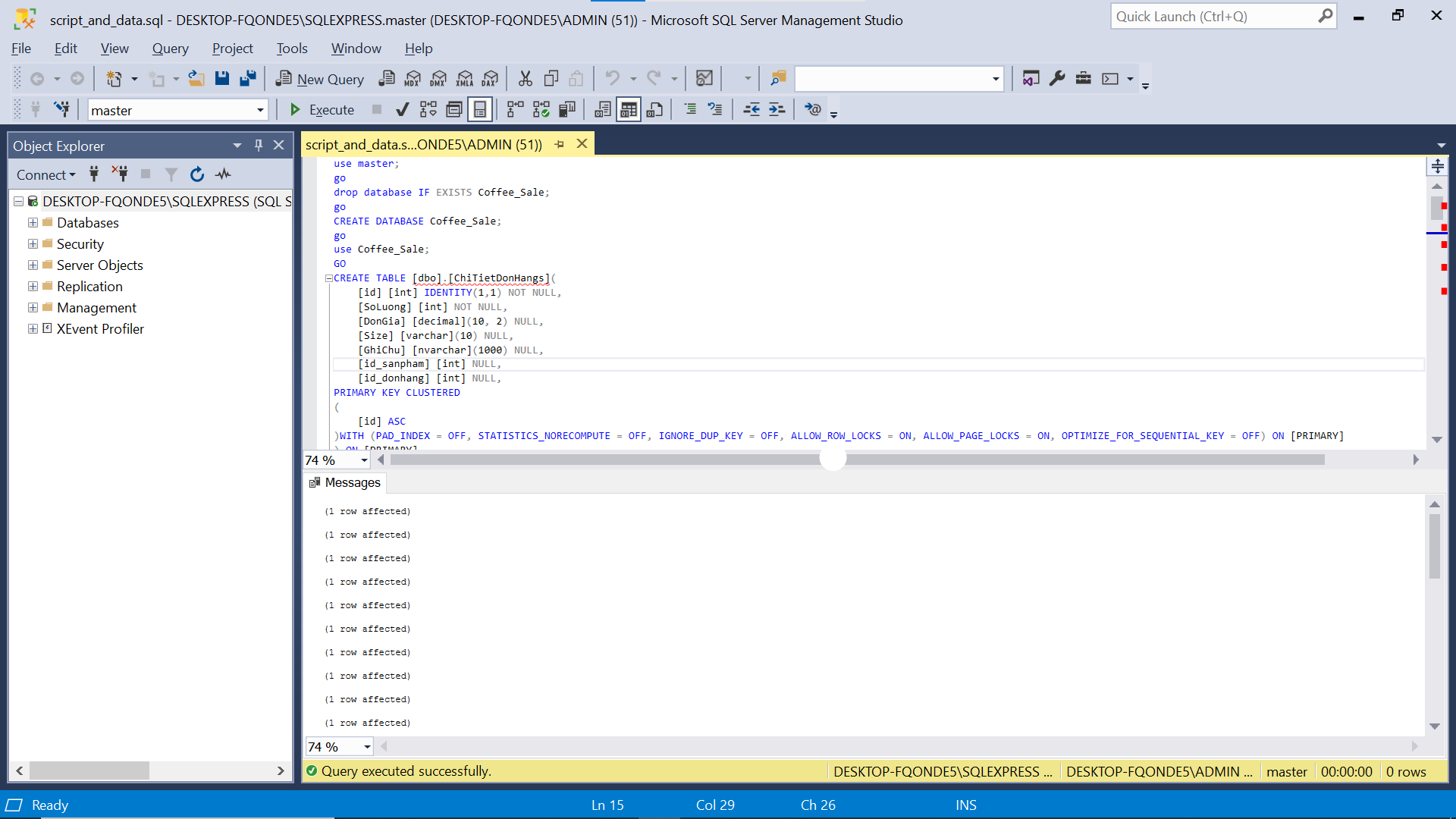Expand the Management node
The height and width of the screenshot is (819, 1456).
[x=33, y=308]
